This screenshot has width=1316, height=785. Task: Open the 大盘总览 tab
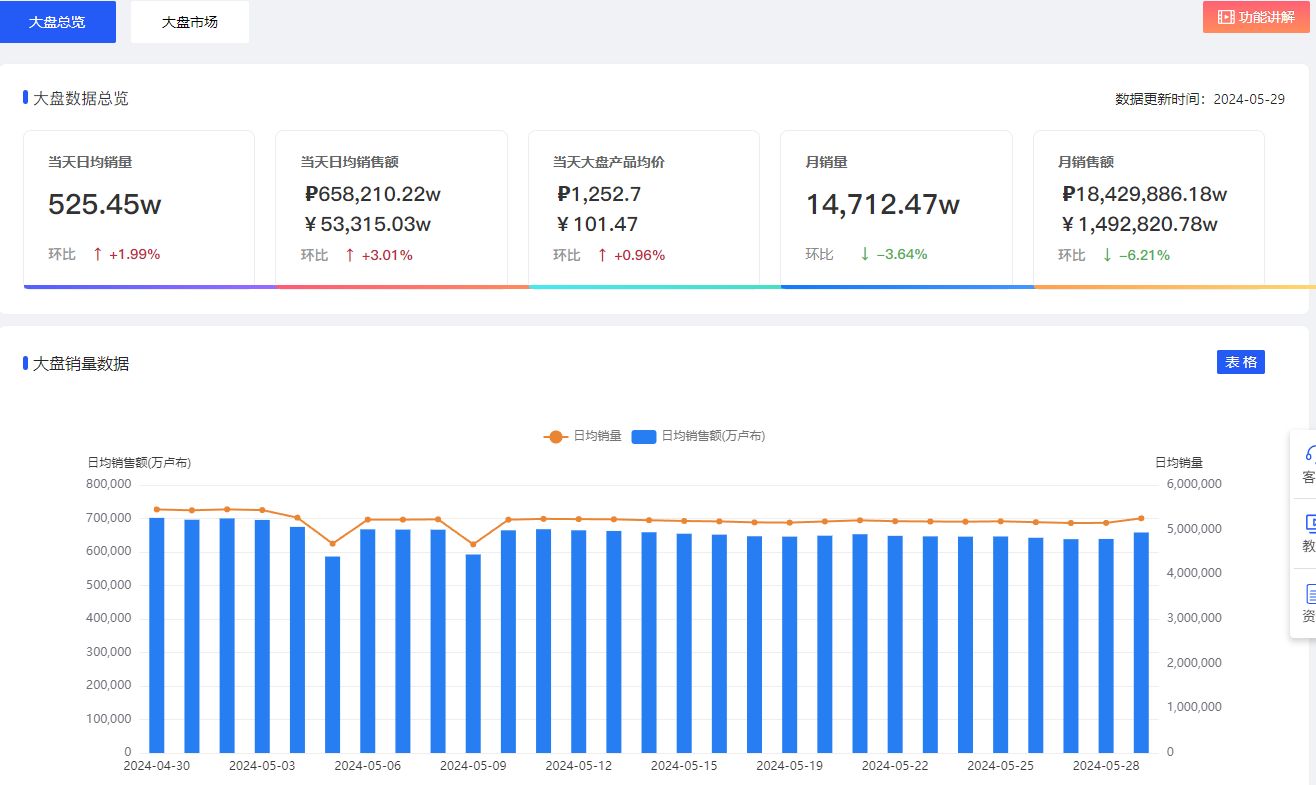pyautogui.click(x=57, y=22)
